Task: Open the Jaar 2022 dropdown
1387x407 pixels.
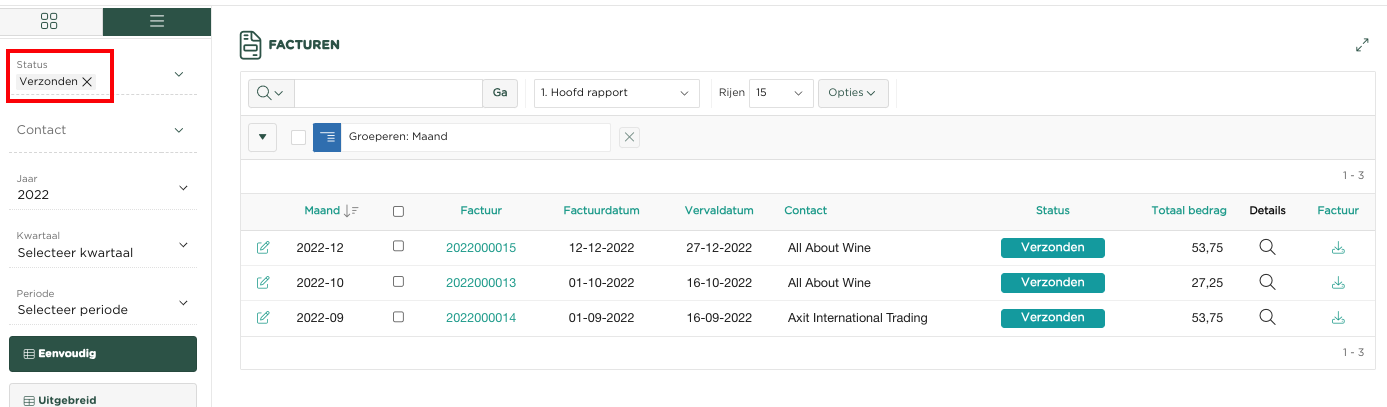Action: 183,188
